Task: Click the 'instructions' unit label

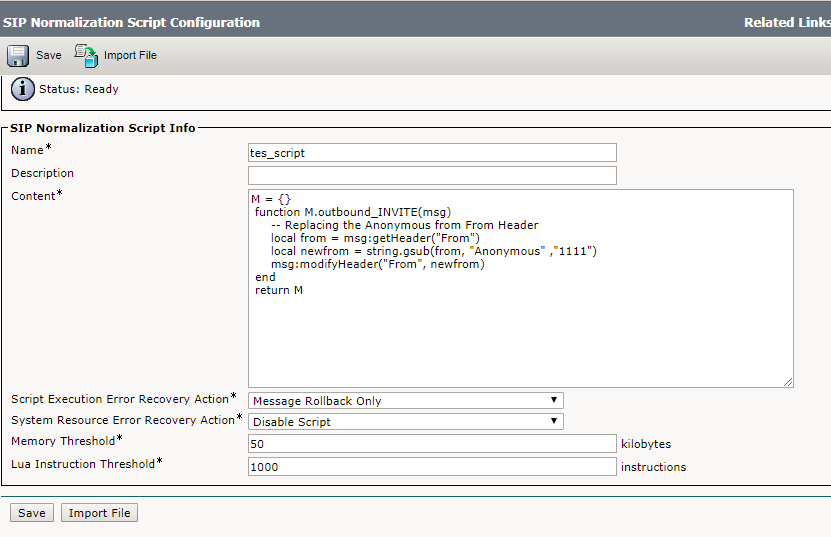Action: pos(653,466)
